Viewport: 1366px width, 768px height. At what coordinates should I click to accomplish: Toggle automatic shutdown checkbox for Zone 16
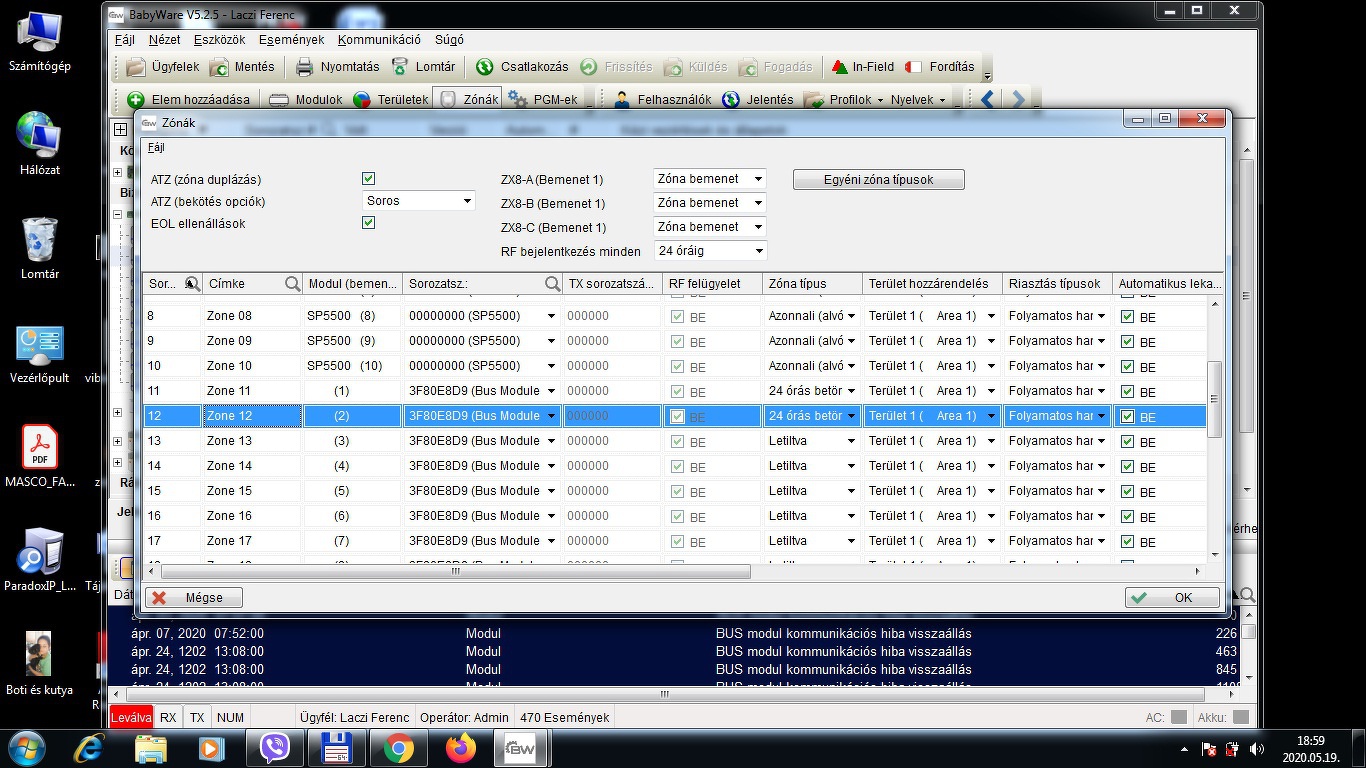coord(1127,516)
